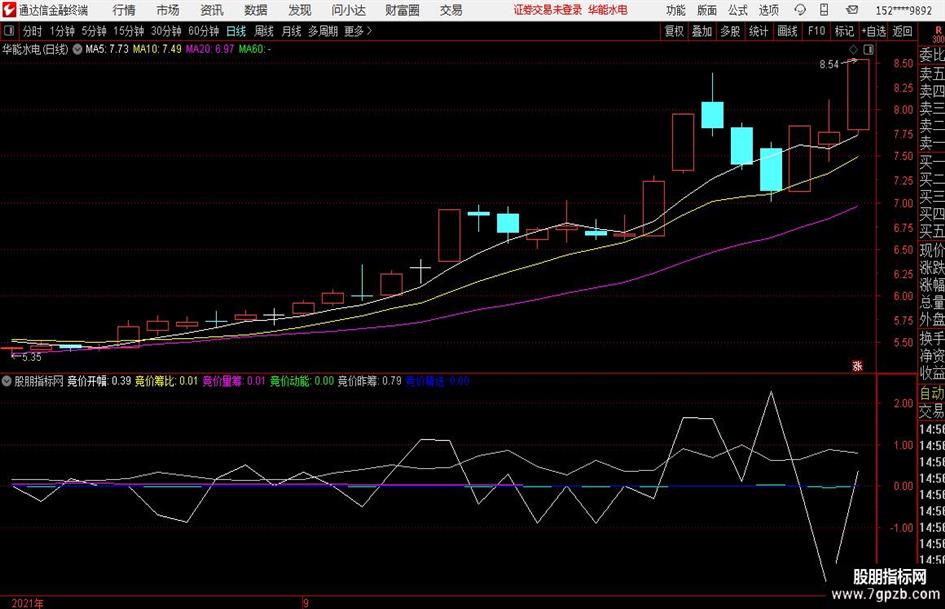The image size is (945, 609).
Task: Open the 公式 menu
Action: click(x=737, y=10)
